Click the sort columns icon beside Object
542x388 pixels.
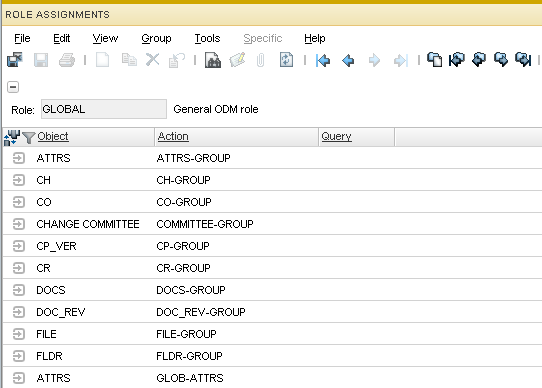pos(11,137)
